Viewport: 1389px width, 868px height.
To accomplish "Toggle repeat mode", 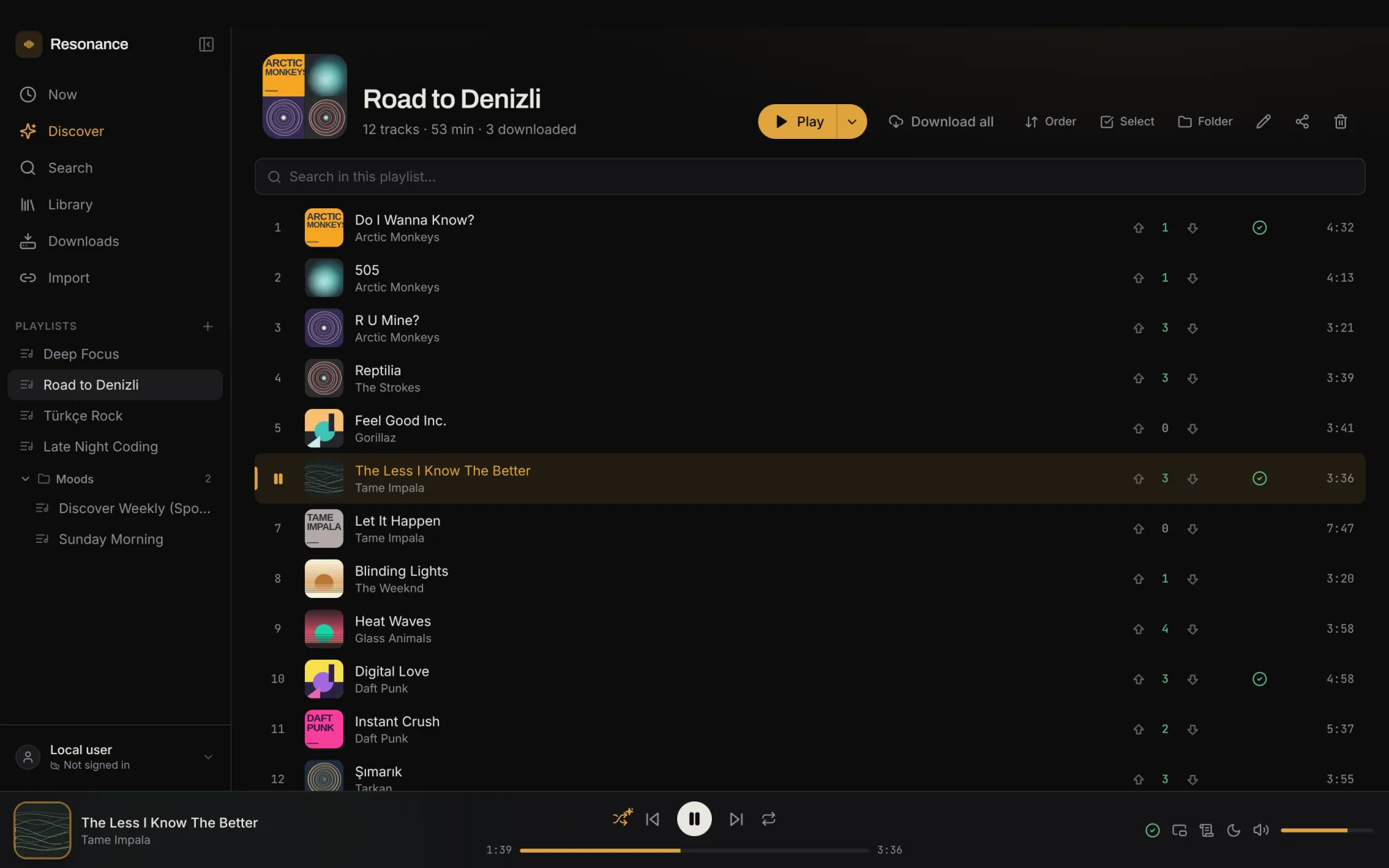I will 768,819.
